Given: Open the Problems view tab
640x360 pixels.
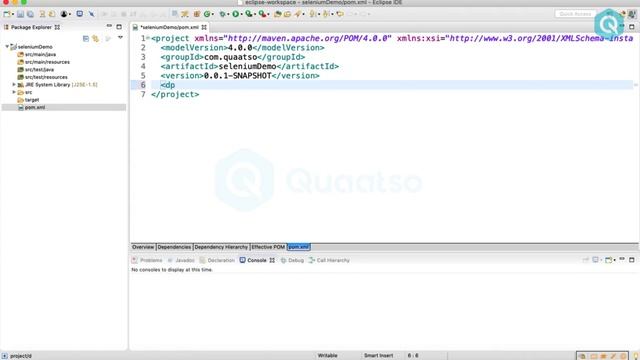Looking at the screenshot, I should 147,260.
